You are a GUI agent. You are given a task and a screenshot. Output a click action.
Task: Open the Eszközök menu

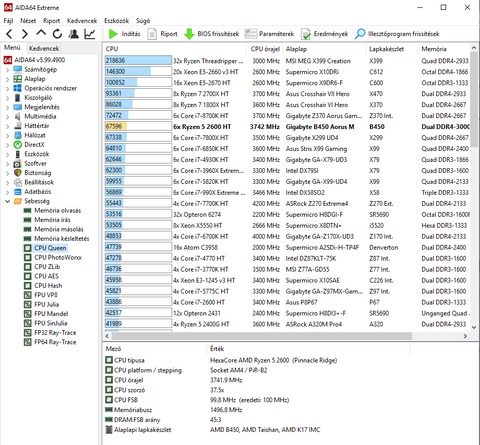116,21
